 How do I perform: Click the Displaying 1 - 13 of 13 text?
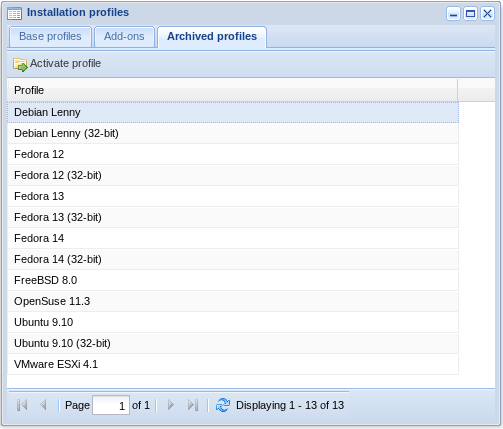[x=290, y=405]
